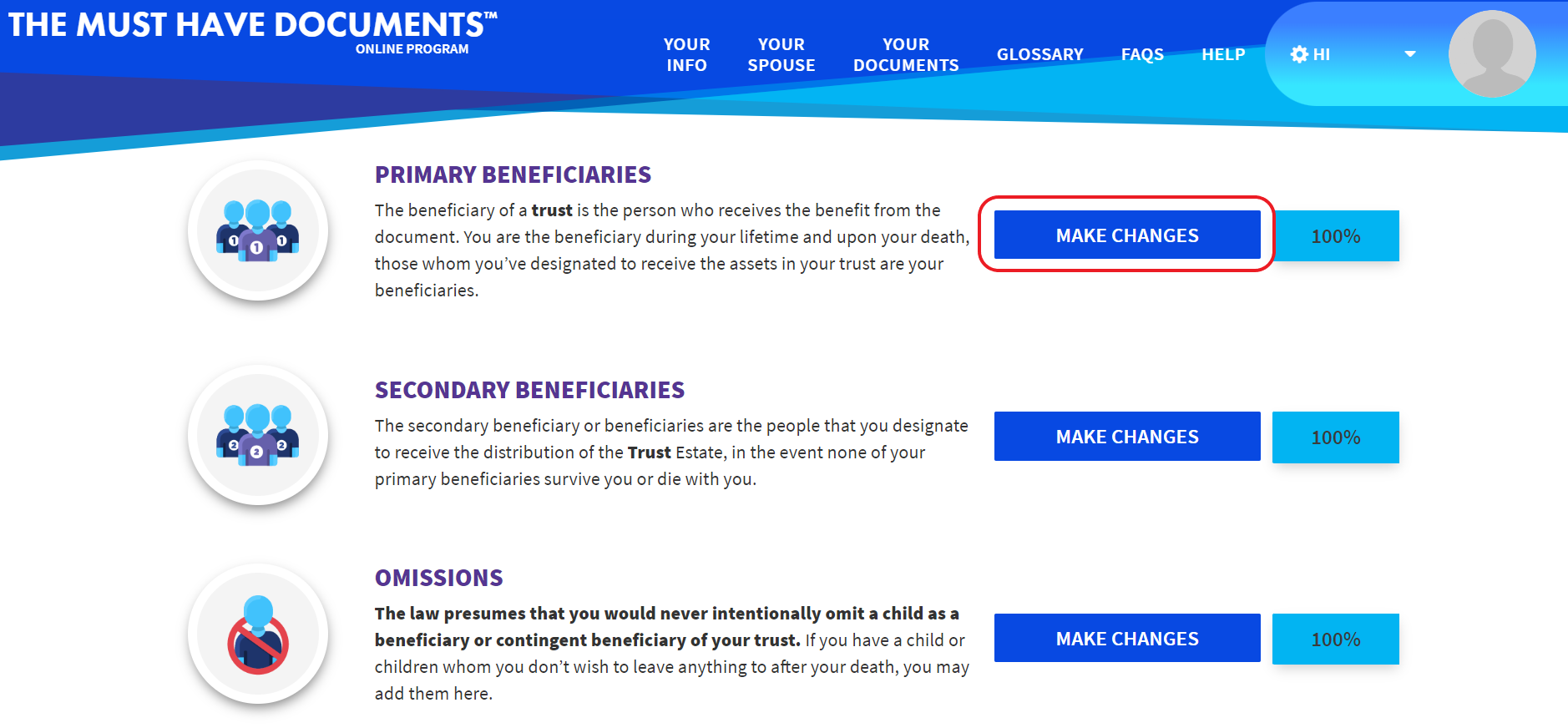Go to Your Documents page
Screen dimensions: 1568x728
pos(905,54)
